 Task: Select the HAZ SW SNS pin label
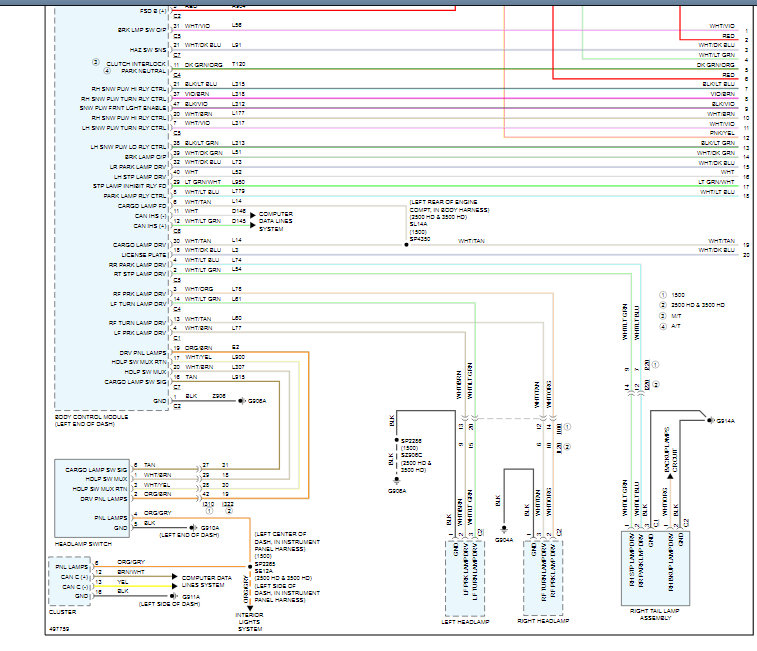coord(147,50)
